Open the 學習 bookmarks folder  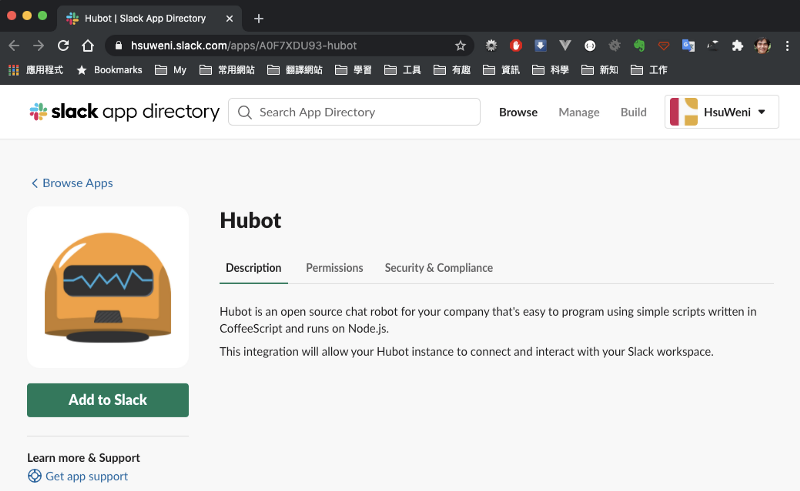[353, 70]
